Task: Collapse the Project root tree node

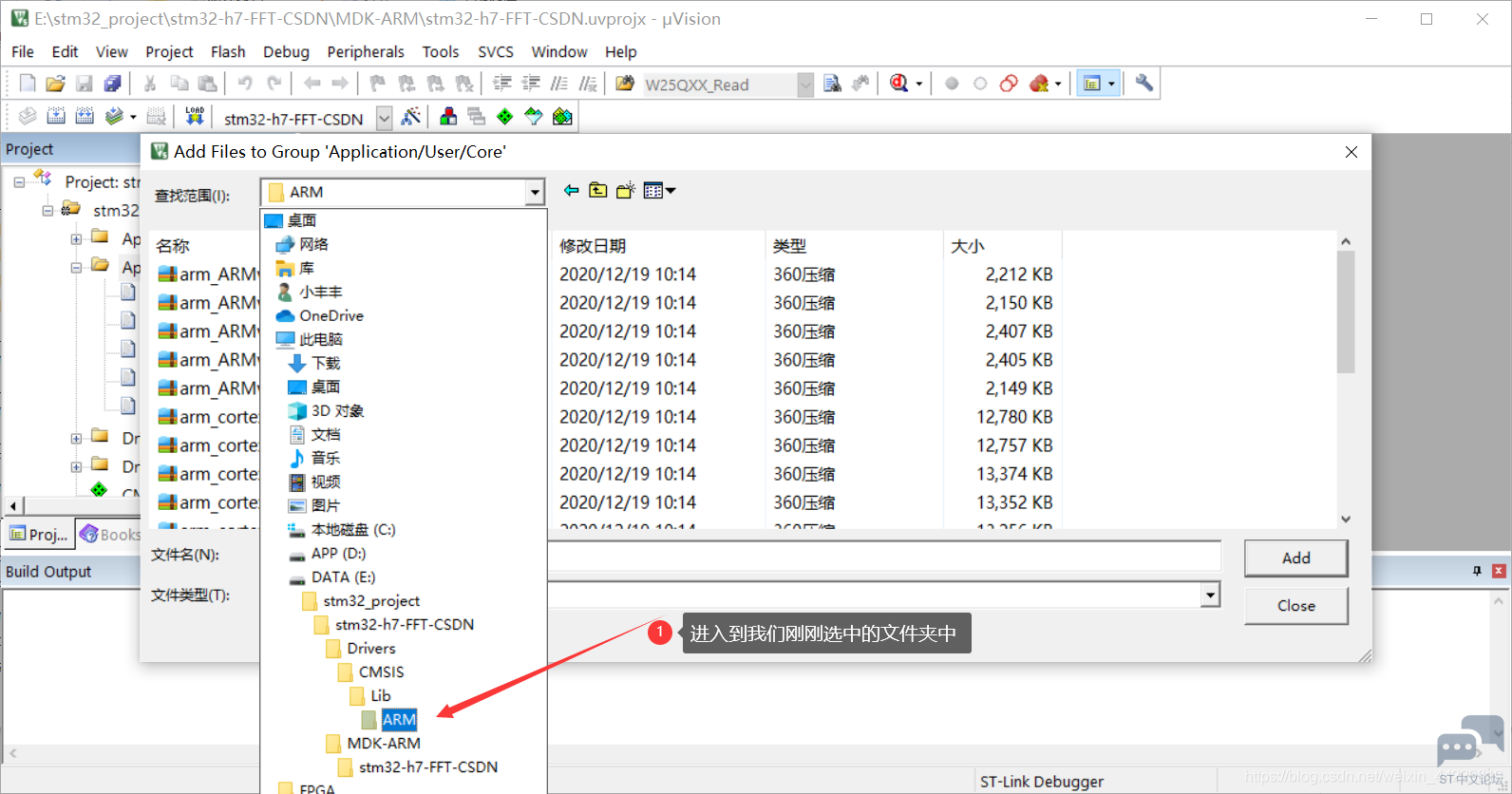Action: click(x=19, y=182)
